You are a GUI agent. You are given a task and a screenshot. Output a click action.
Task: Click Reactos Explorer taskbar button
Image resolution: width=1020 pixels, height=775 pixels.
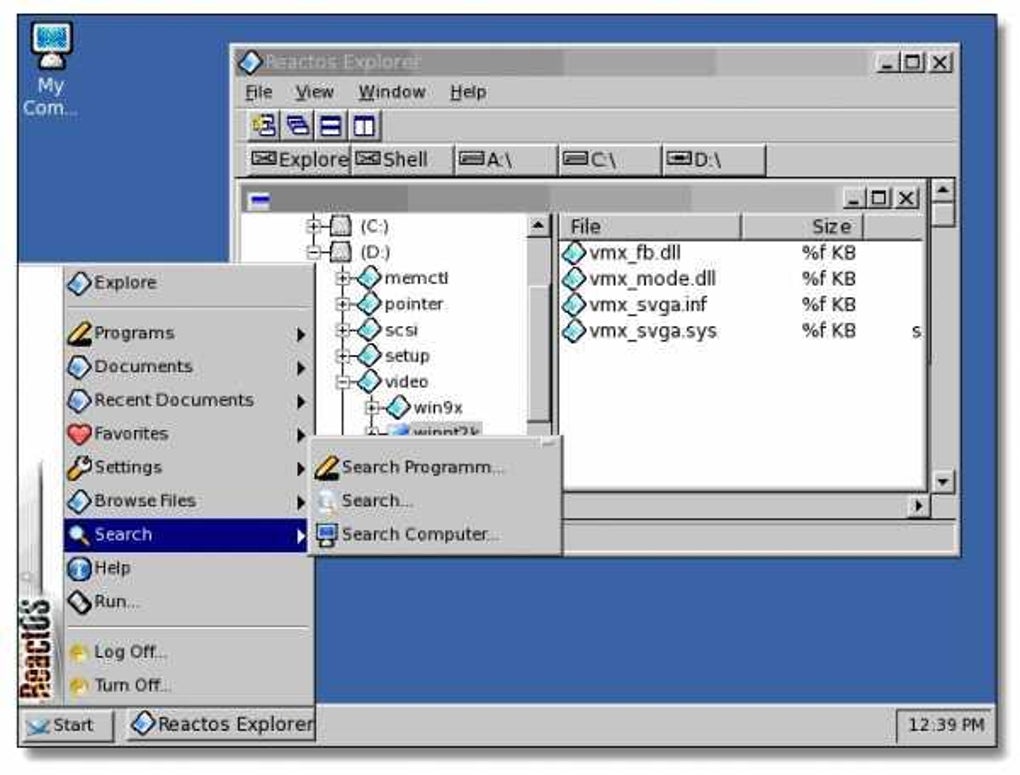click(221, 724)
